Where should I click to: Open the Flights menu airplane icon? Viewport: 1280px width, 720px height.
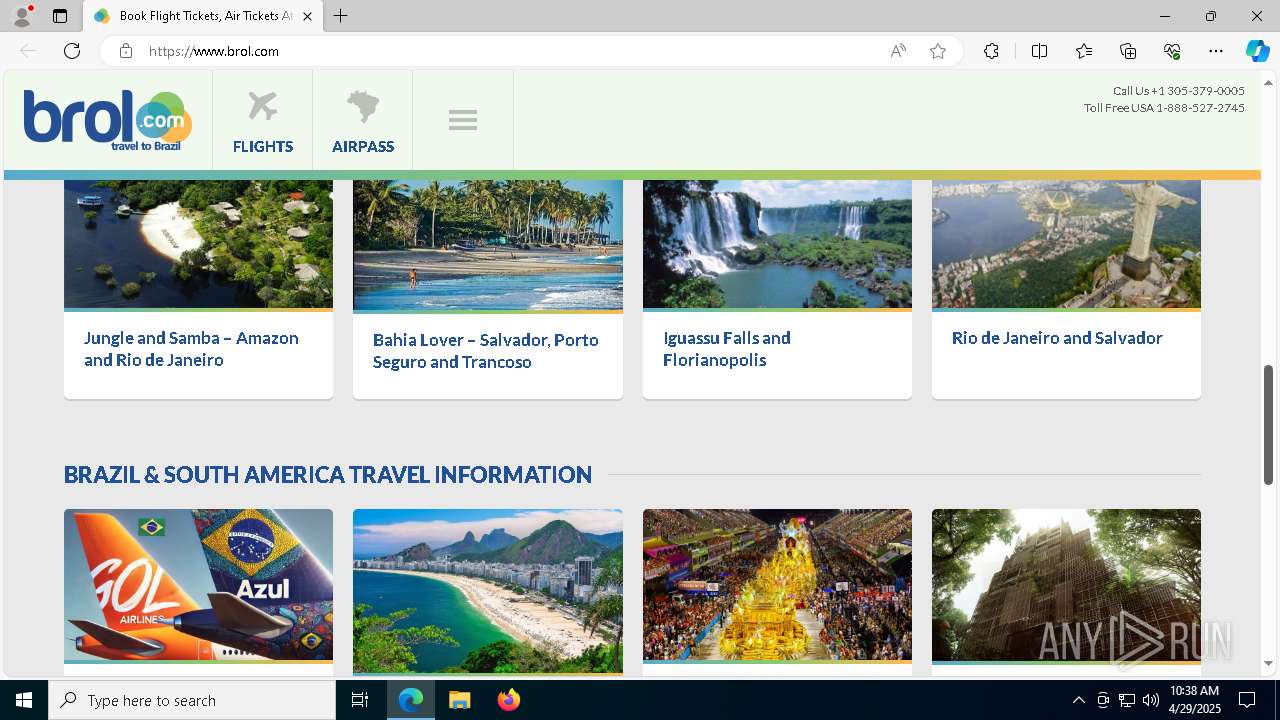262,106
